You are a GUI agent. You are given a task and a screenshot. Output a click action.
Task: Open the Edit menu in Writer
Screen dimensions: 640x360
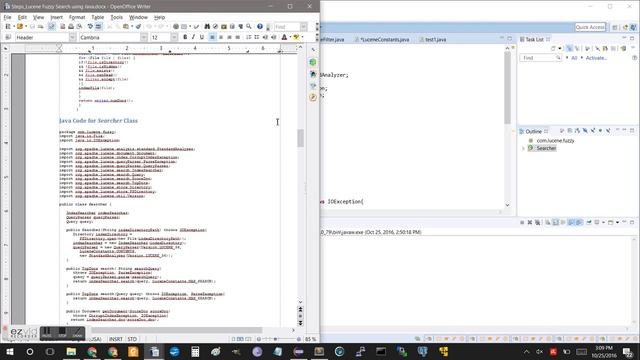pos(22,18)
